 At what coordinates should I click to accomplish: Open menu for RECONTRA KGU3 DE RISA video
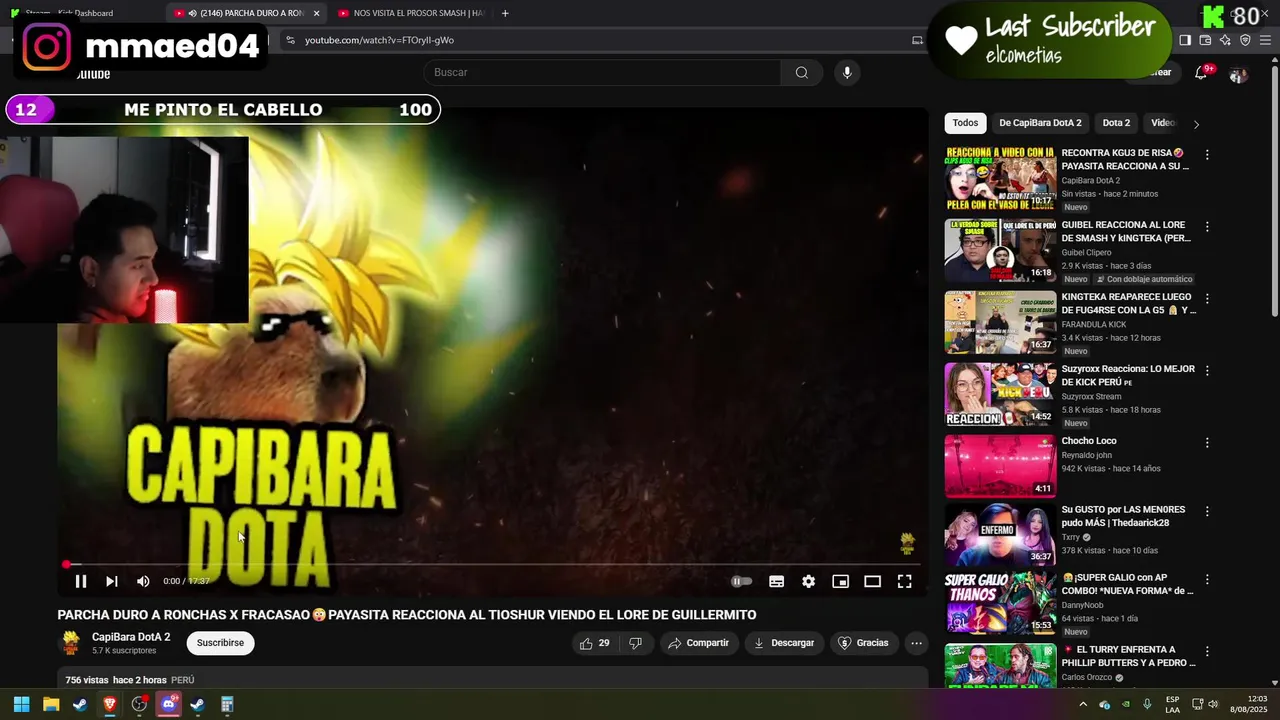point(1207,155)
